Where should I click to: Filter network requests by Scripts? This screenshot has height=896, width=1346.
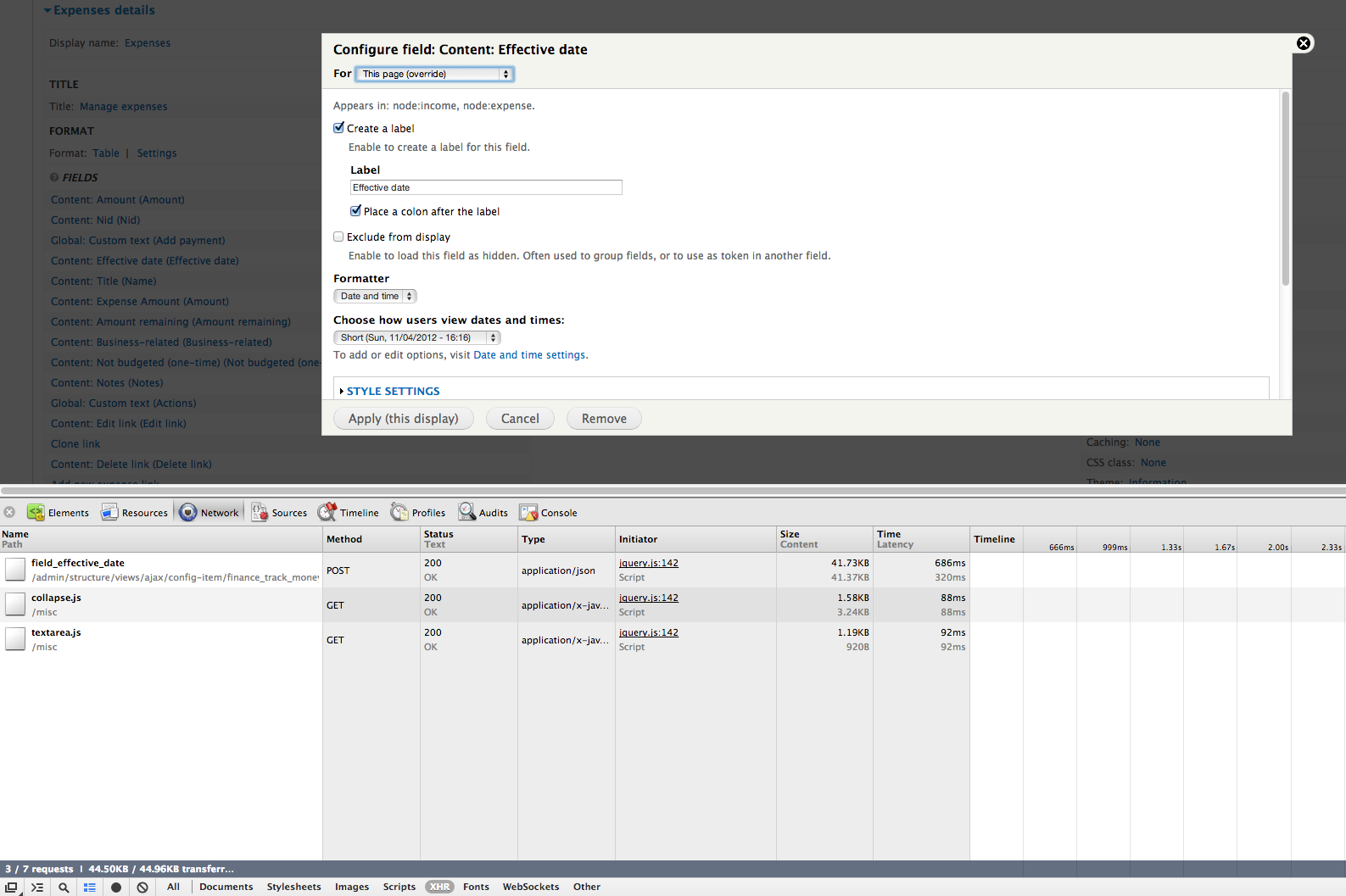click(x=399, y=887)
